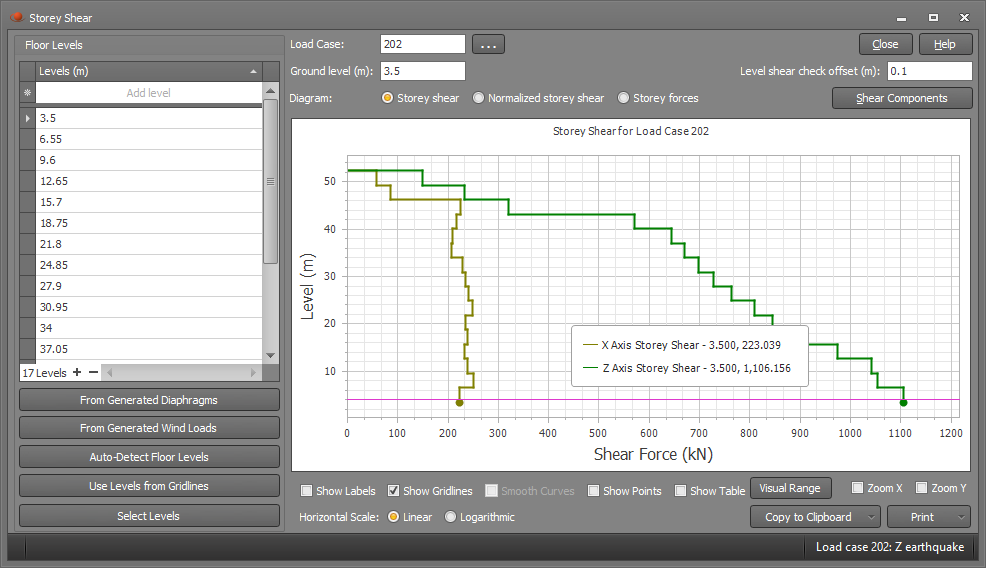Select level row 15.7
The width and height of the screenshot is (986, 568).
(148, 202)
